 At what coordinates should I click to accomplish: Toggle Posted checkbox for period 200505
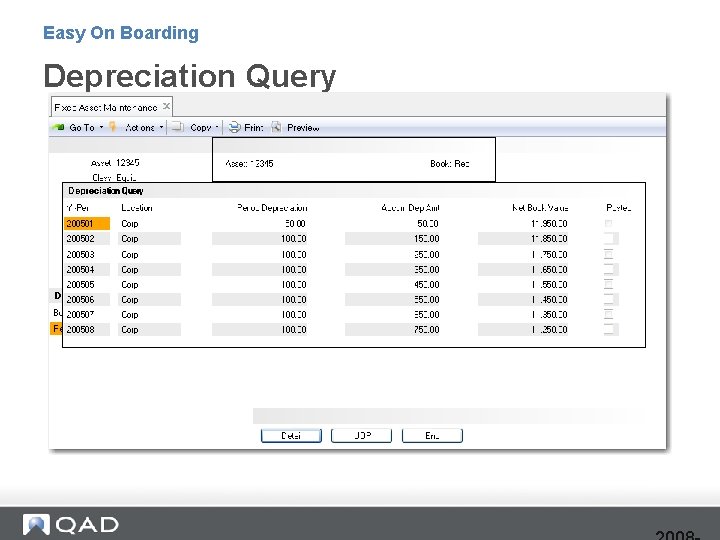(x=608, y=284)
